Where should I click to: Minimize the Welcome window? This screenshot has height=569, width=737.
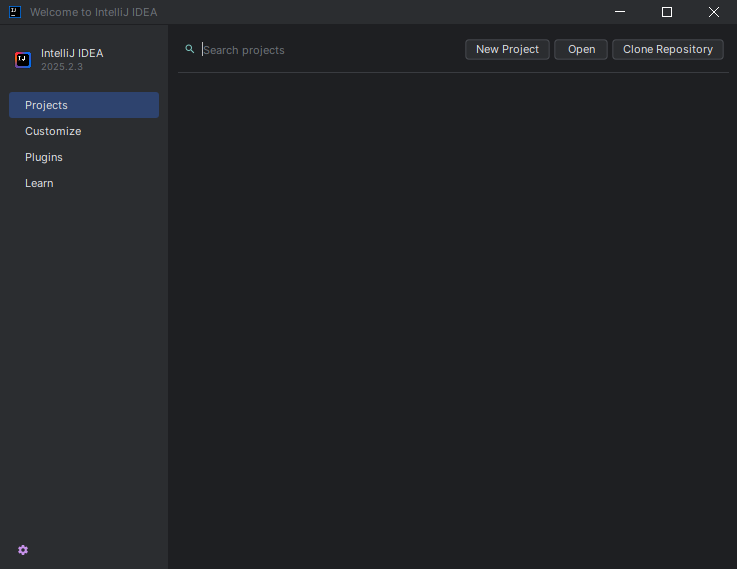(x=621, y=12)
